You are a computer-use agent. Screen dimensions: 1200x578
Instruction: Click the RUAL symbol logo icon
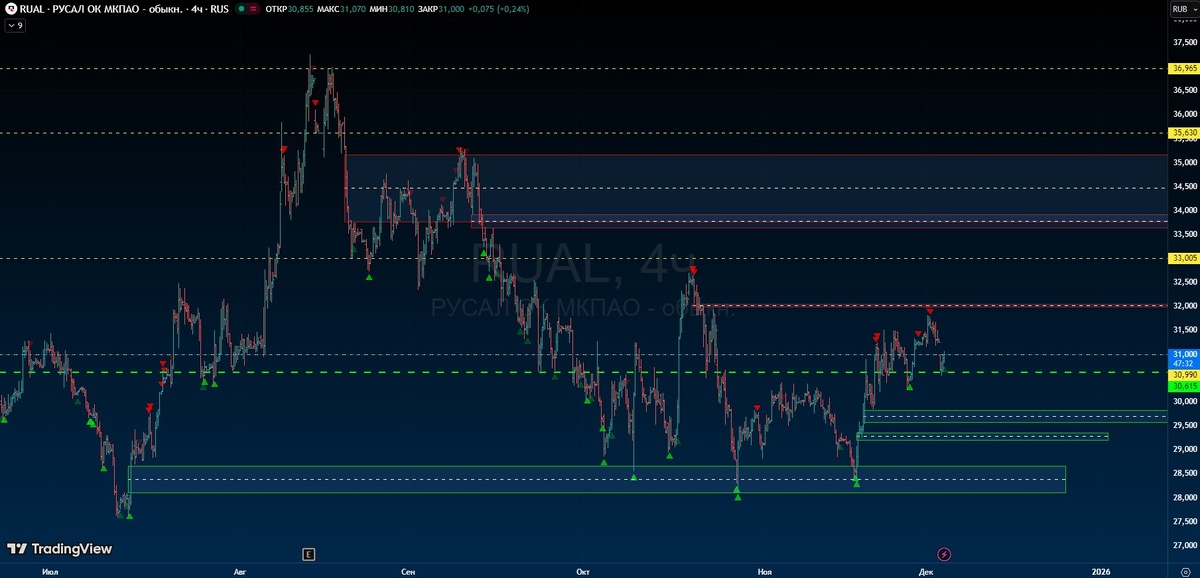point(11,8)
